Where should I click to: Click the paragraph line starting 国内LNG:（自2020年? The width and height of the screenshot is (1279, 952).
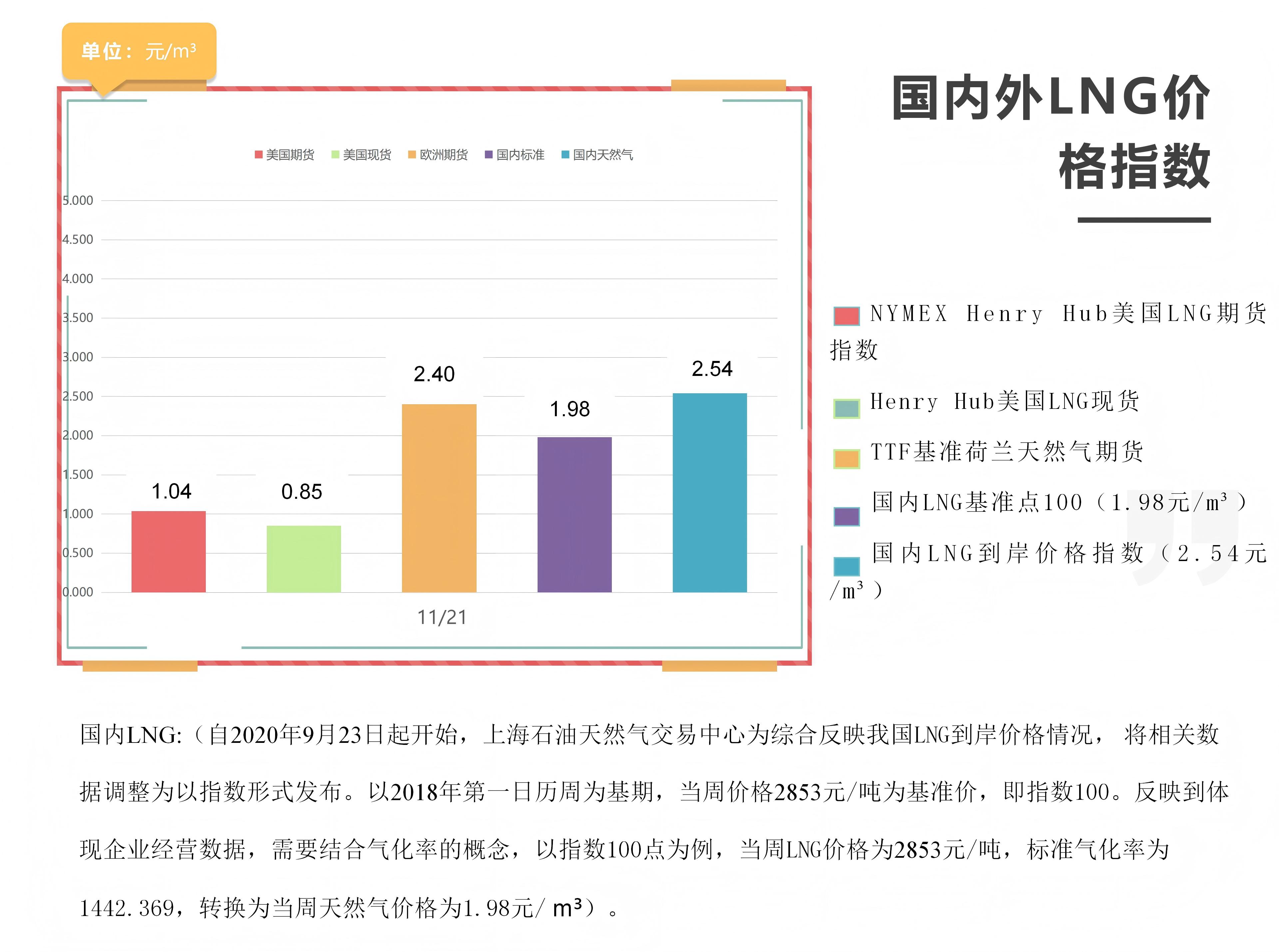point(649,735)
